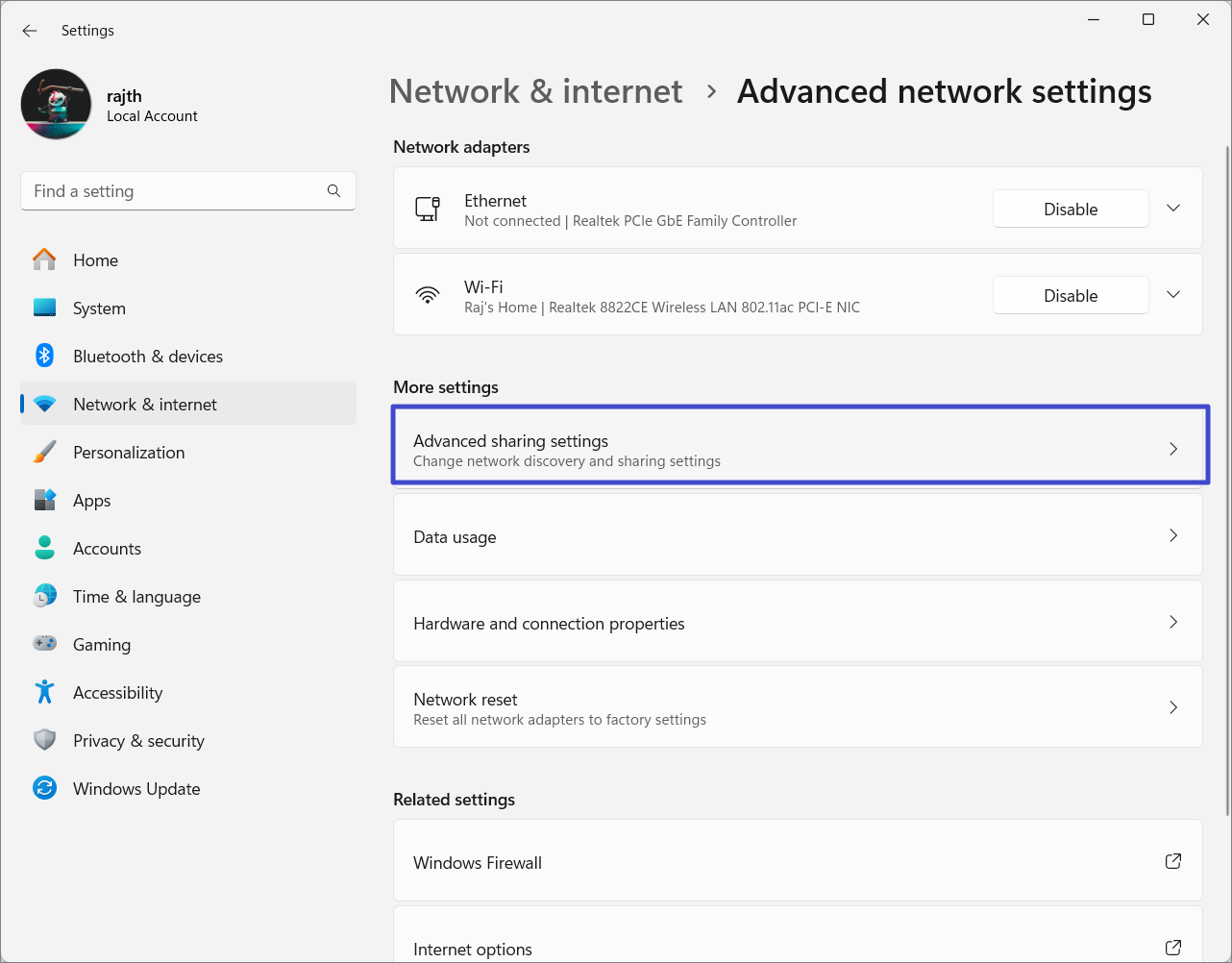This screenshot has height=963, width=1232.
Task: Click the Privacy & security shield icon
Action: [x=45, y=740]
